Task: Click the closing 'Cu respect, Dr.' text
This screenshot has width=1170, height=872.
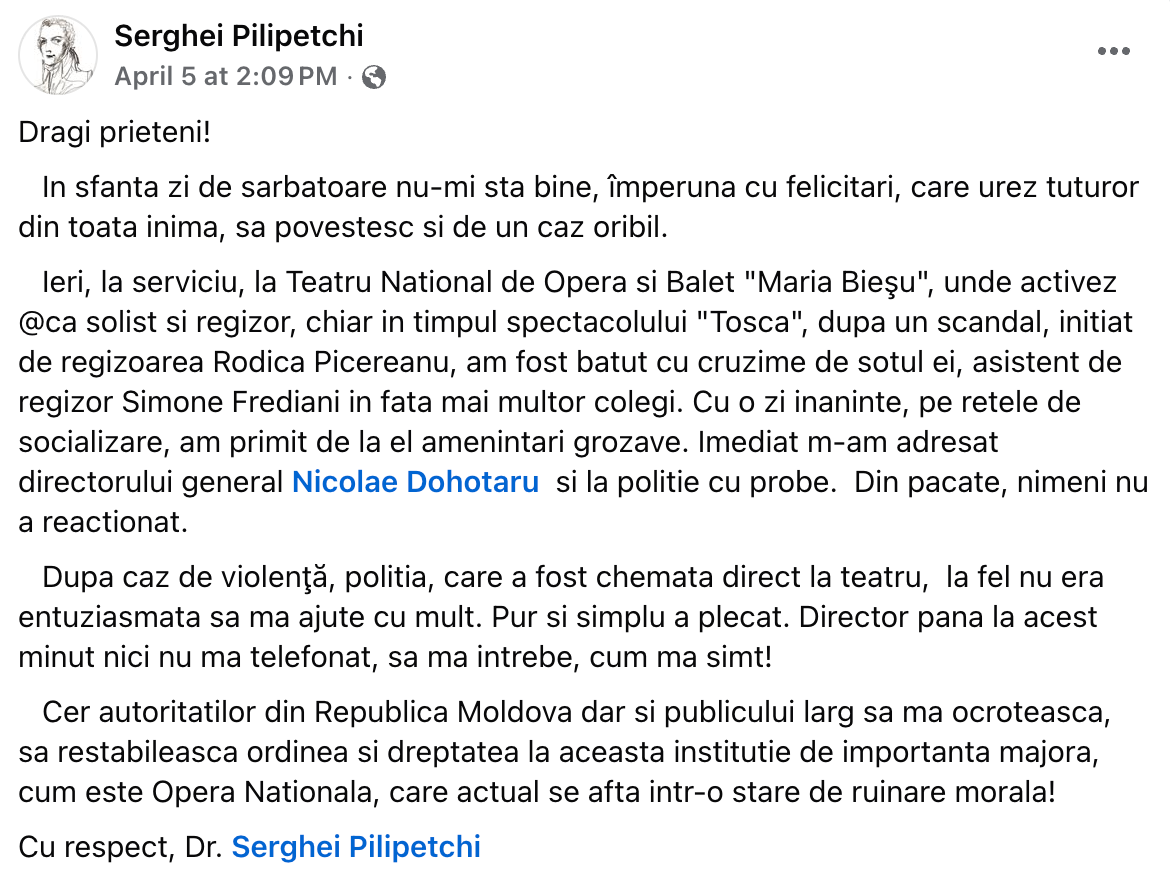Action: (x=121, y=847)
